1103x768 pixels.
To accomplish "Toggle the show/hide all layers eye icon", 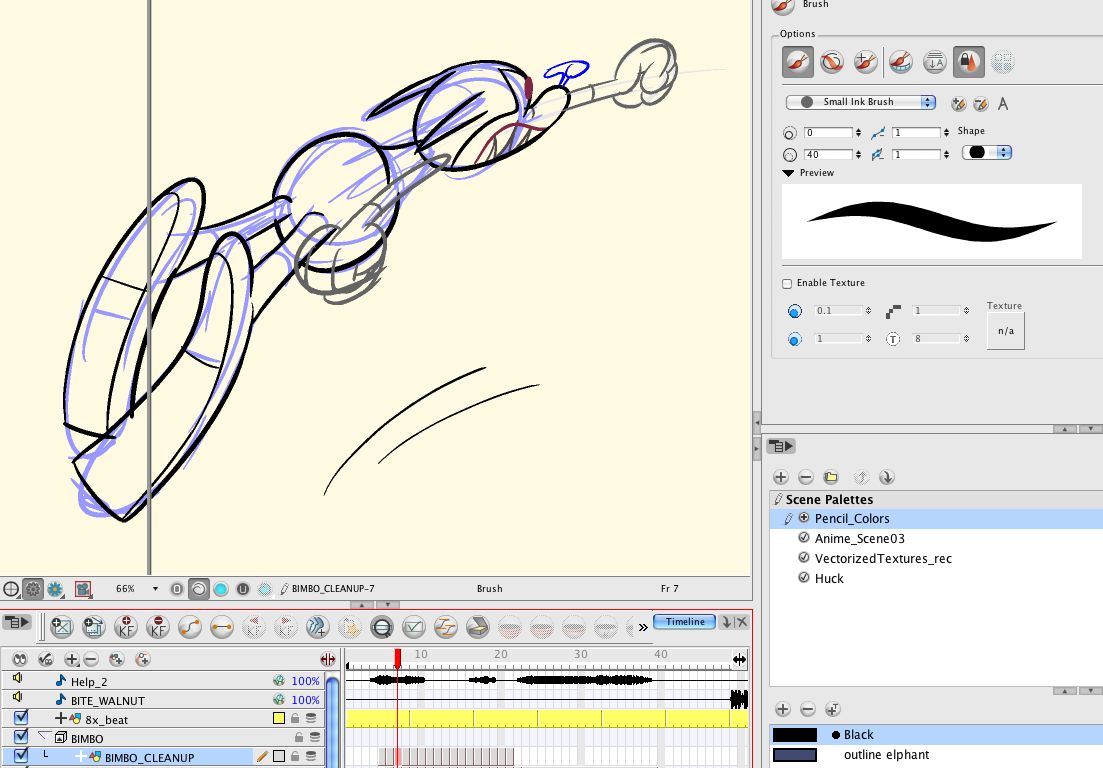I will tap(20, 659).
